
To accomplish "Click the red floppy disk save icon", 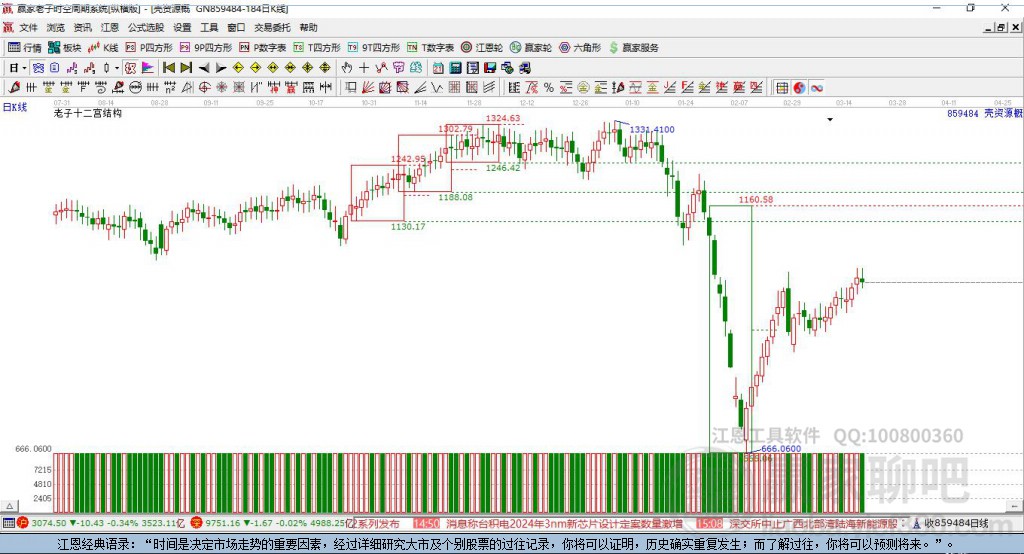I will pos(490,67).
